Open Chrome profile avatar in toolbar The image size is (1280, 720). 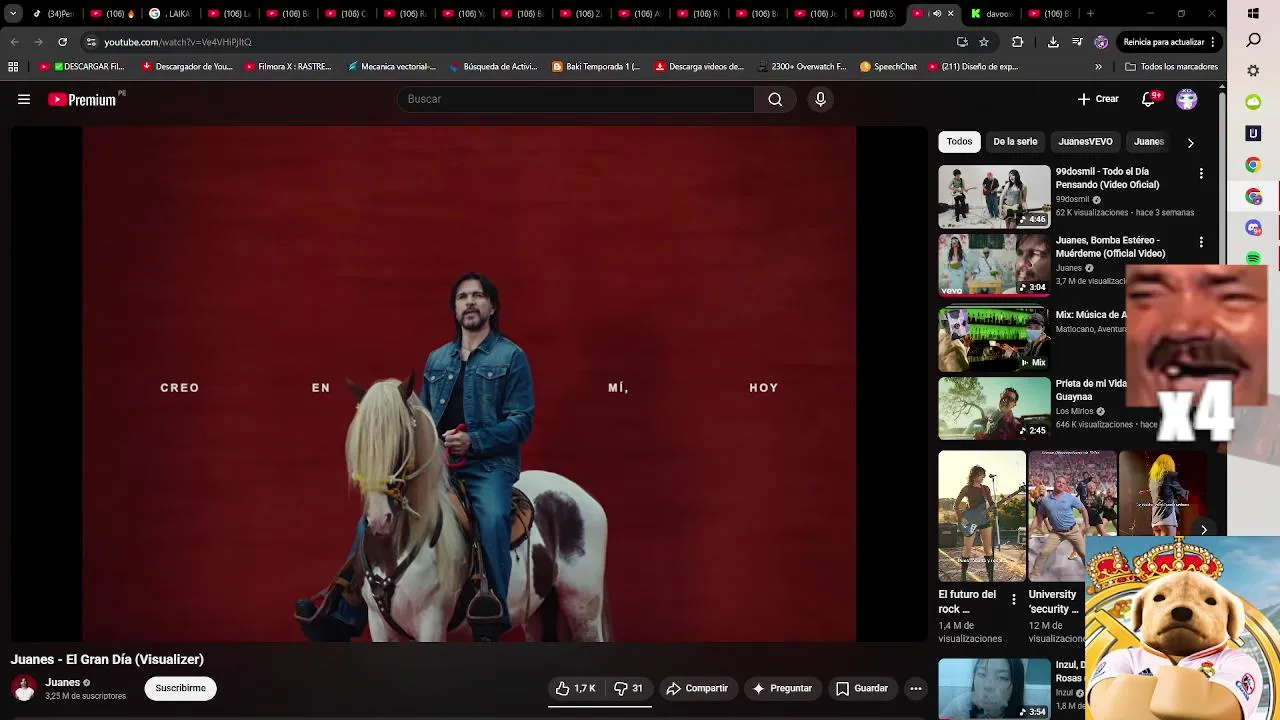[1101, 42]
